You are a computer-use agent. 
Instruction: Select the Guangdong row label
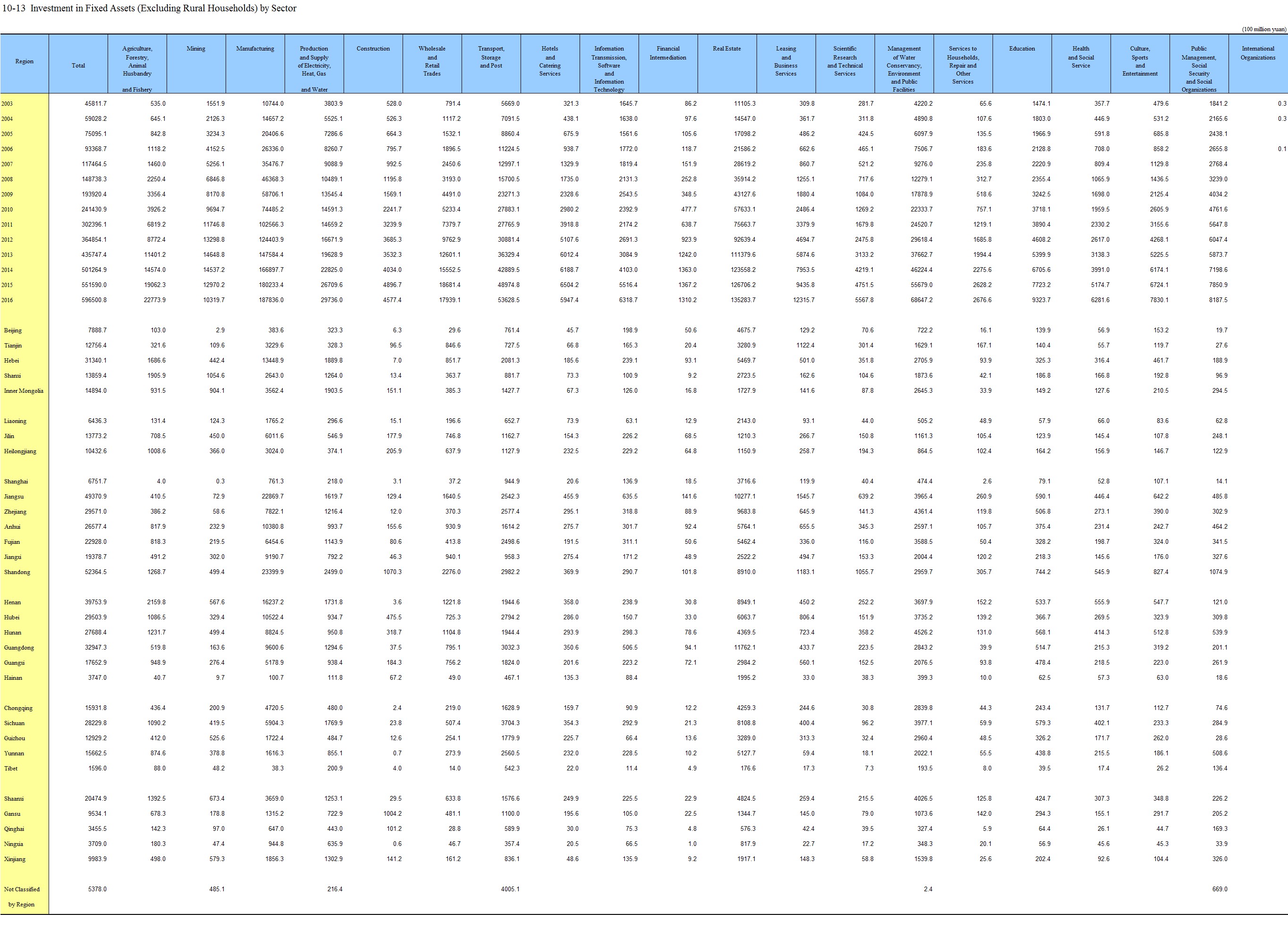19,648
